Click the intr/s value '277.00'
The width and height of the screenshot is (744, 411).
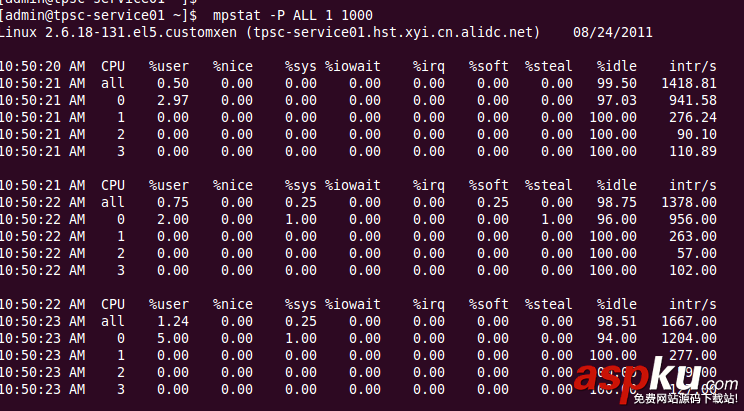click(x=693, y=356)
